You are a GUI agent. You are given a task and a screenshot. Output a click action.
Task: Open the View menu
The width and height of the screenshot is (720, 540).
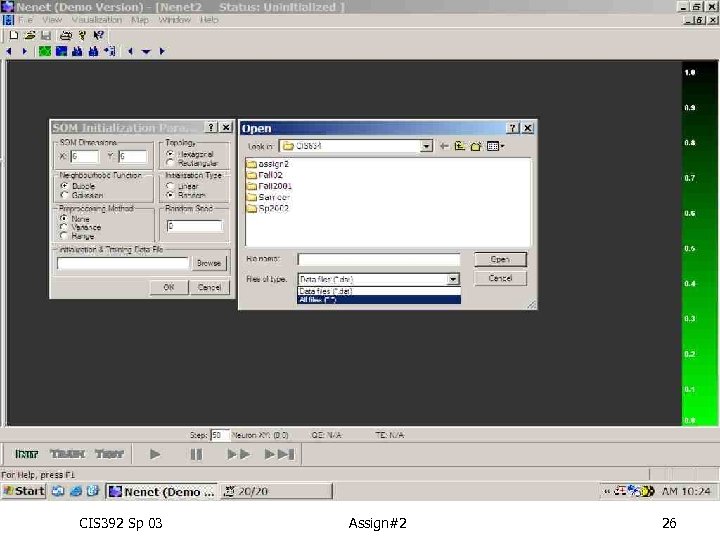52,20
